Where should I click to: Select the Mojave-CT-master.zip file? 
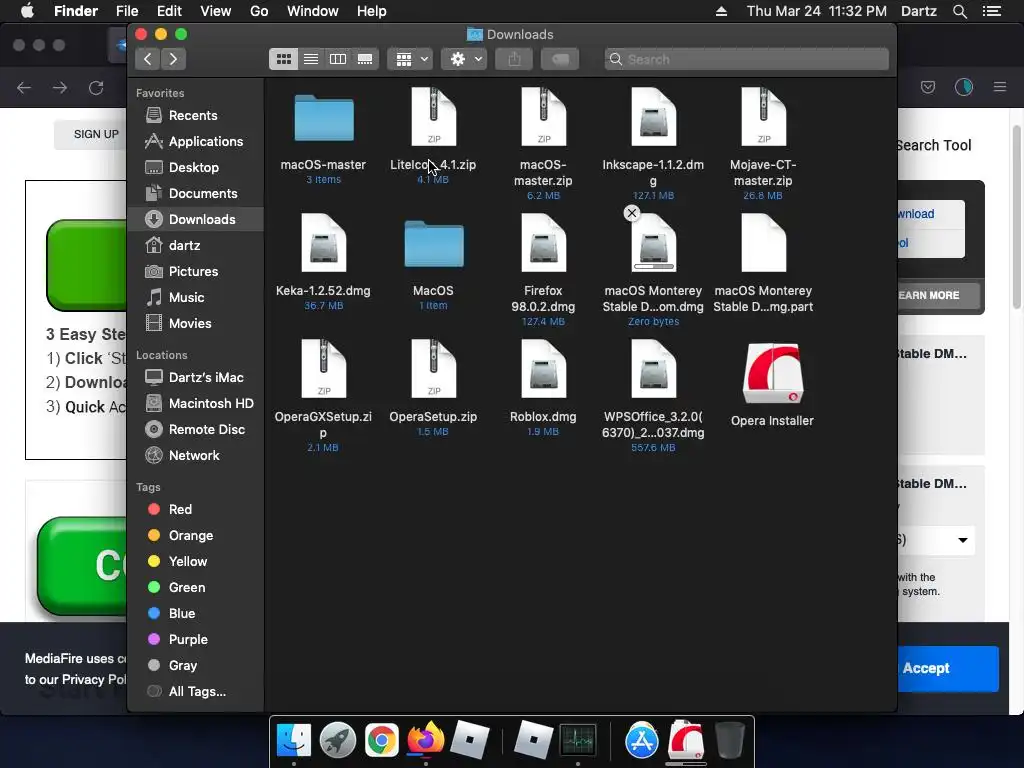(x=763, y=118)
